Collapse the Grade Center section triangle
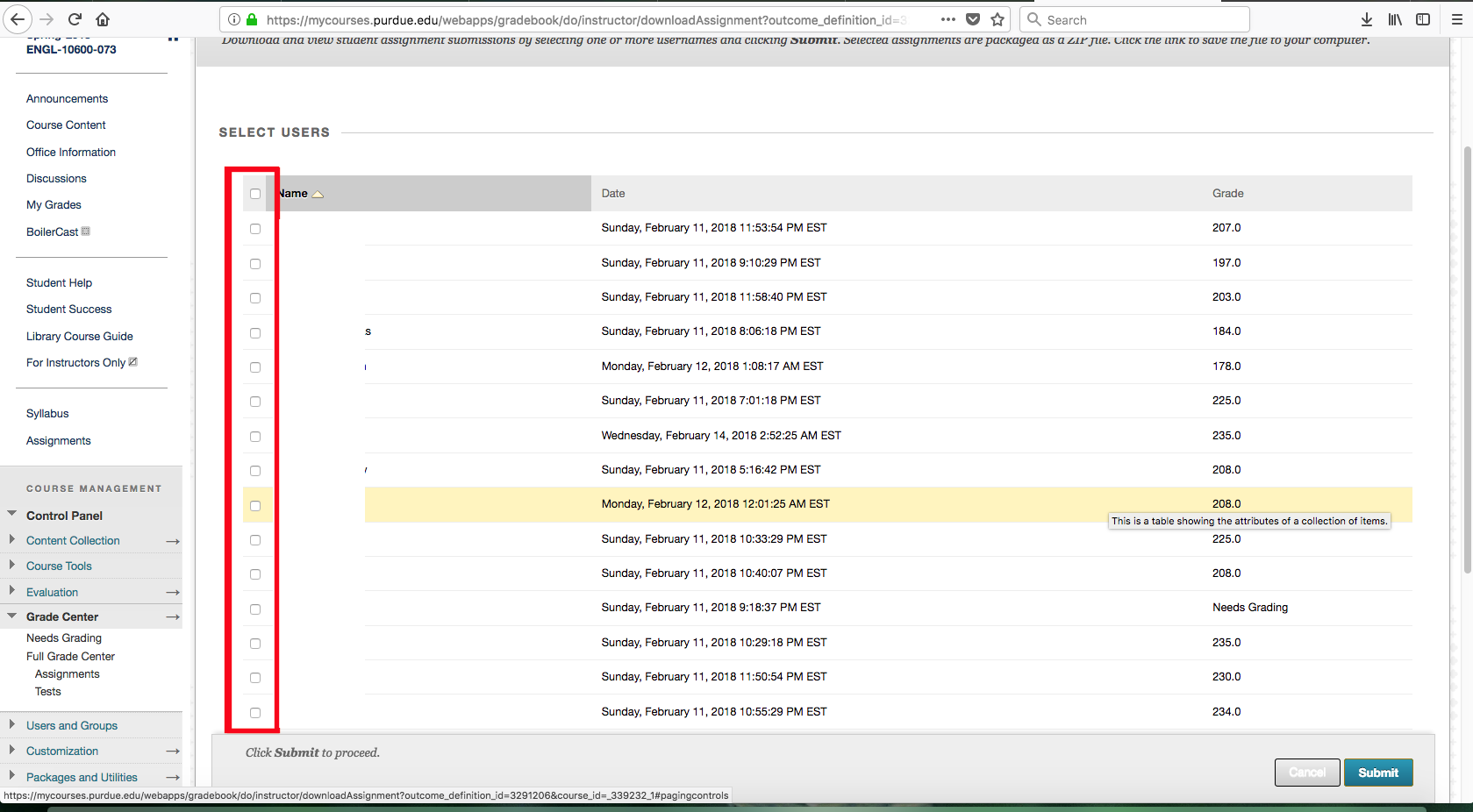 coord(12,616)
